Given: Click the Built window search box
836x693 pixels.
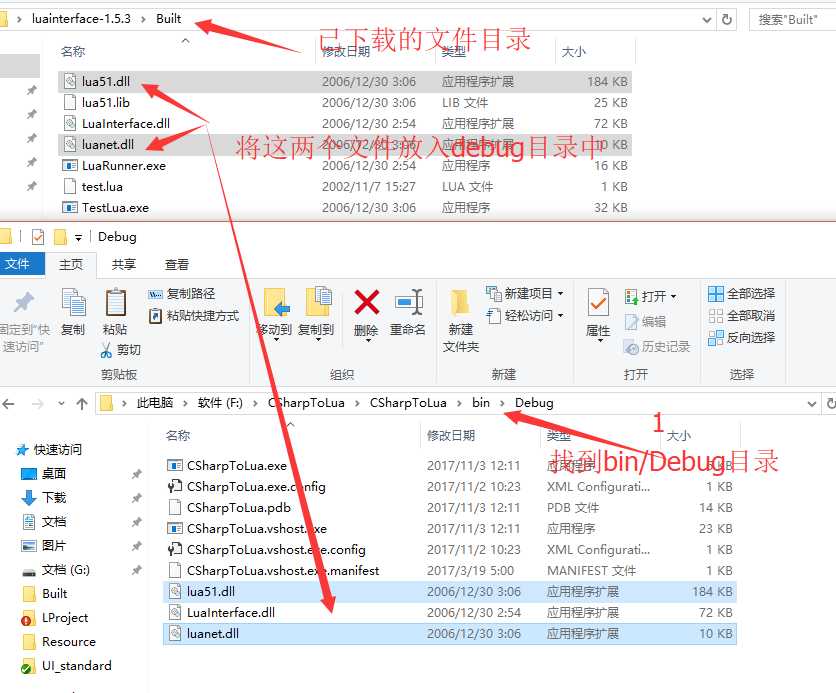Looking at the screenshot, I should coord(792,20).
